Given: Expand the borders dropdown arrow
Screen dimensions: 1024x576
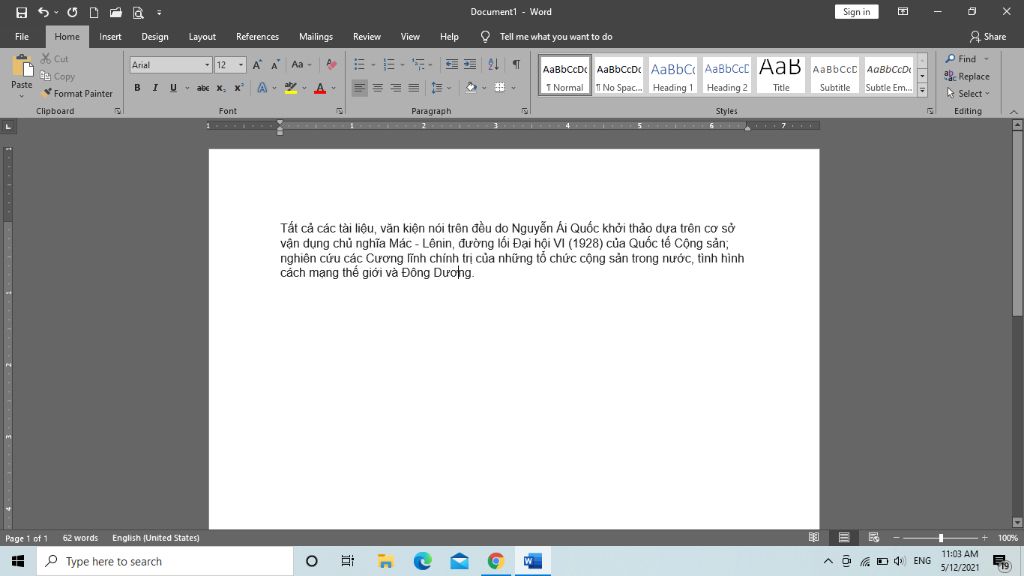Looking at the screenshot, I should [513, 88].
